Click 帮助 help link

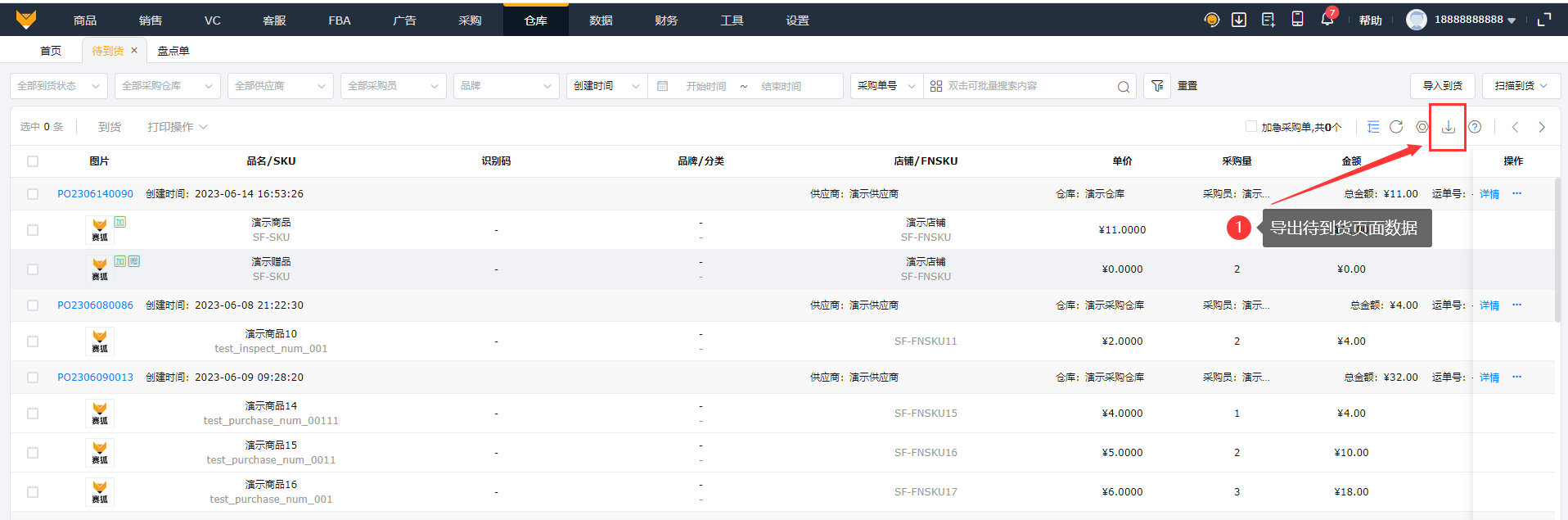(1371, 20)
